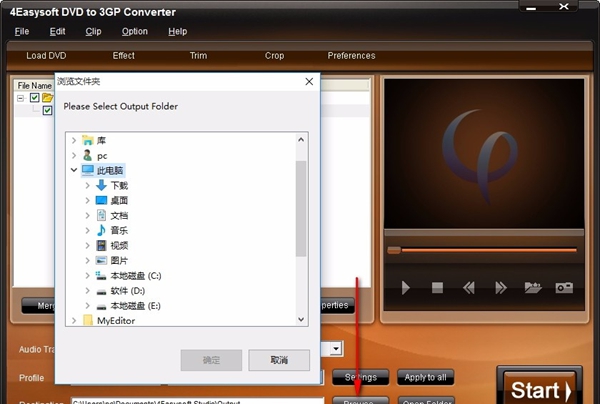Open the audio track dropdown arrow

click(x=336, y=349)
